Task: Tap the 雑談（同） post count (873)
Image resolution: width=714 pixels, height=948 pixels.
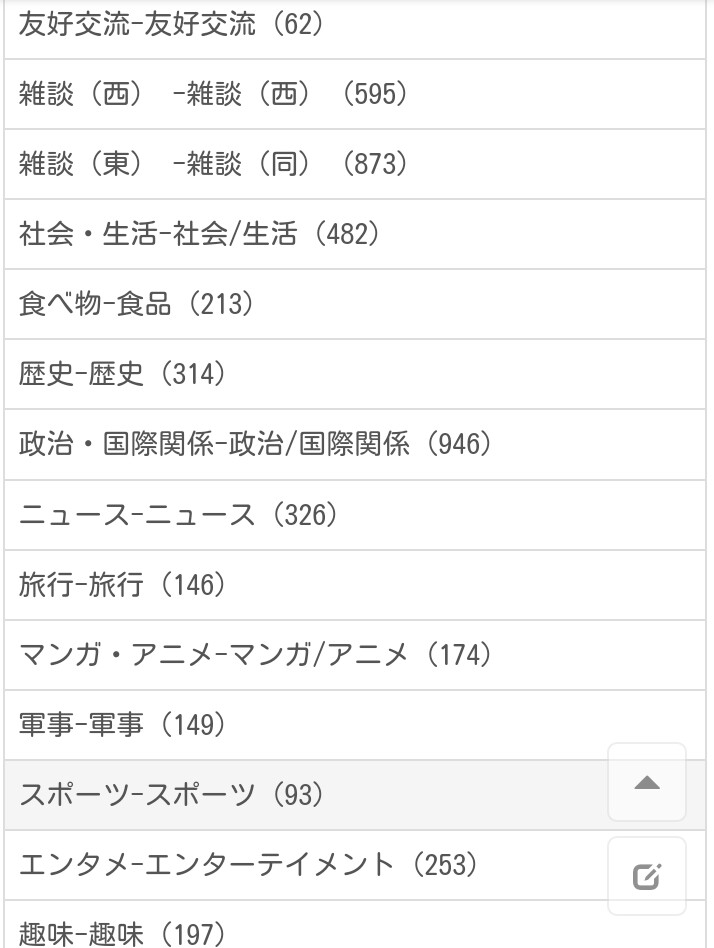Action: click(375, 164)
